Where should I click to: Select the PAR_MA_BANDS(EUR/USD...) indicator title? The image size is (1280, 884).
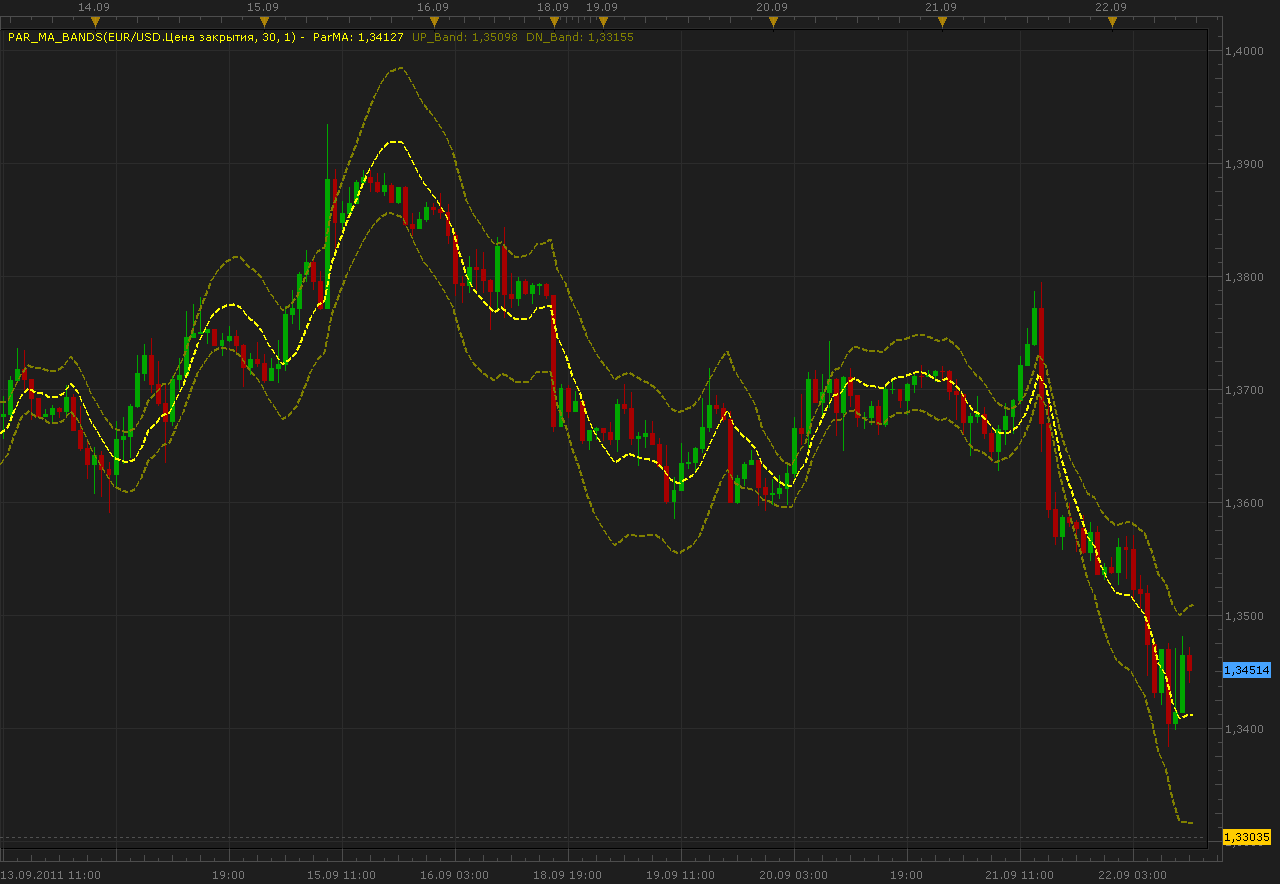click(155, 37)
